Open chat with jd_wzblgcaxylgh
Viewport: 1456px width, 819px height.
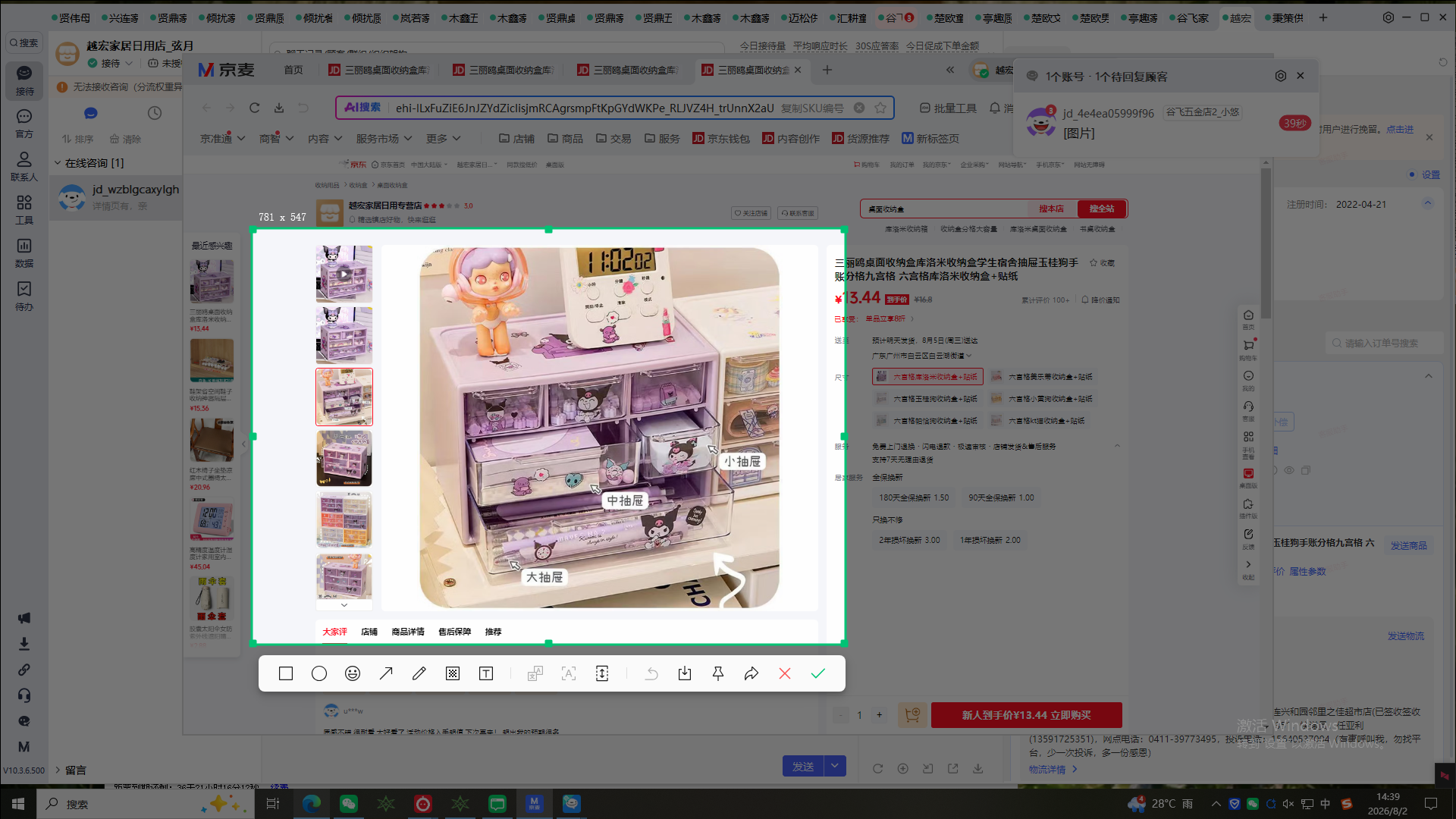(116, 197)
